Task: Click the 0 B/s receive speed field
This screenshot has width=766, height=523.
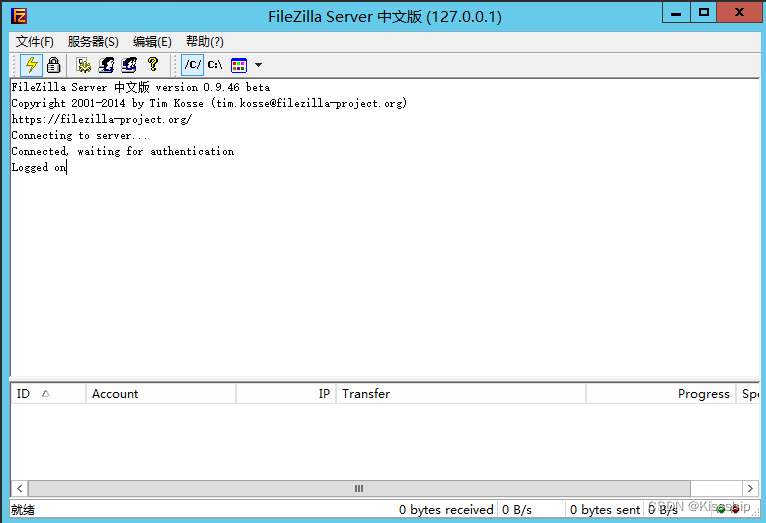Action: coord(517,510)
